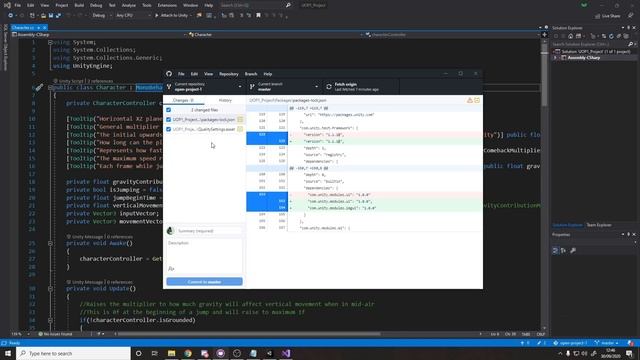
Task: Click the Alphabetical sort icon in Properties panel
Action: tap(563, 250)
